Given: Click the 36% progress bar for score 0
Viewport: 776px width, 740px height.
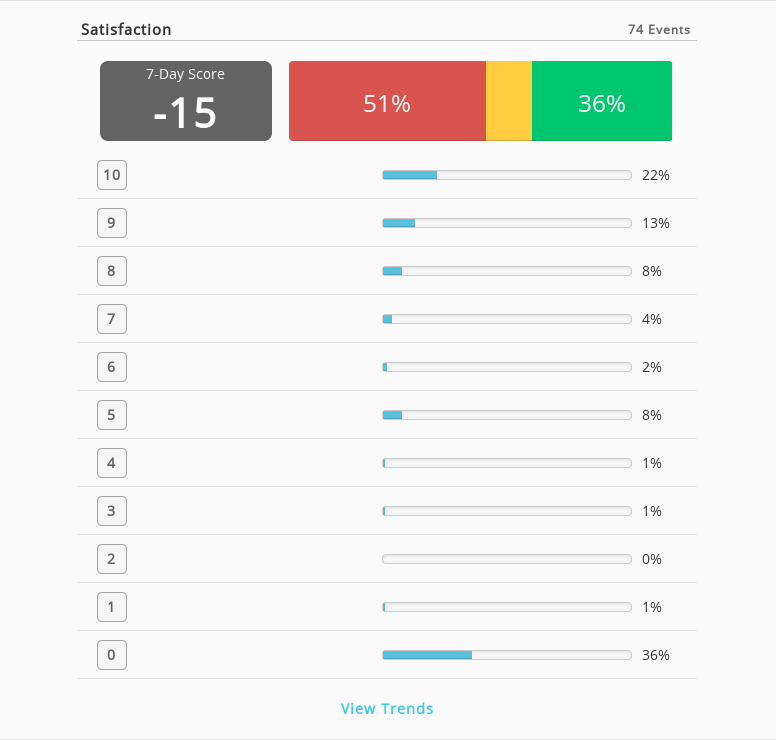Looking at the screenshot, I should (507, 655).
